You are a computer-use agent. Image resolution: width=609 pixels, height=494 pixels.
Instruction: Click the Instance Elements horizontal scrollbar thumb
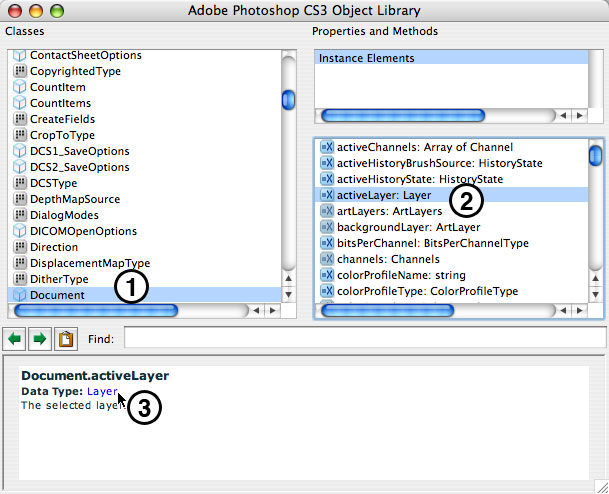click(403, 115)
